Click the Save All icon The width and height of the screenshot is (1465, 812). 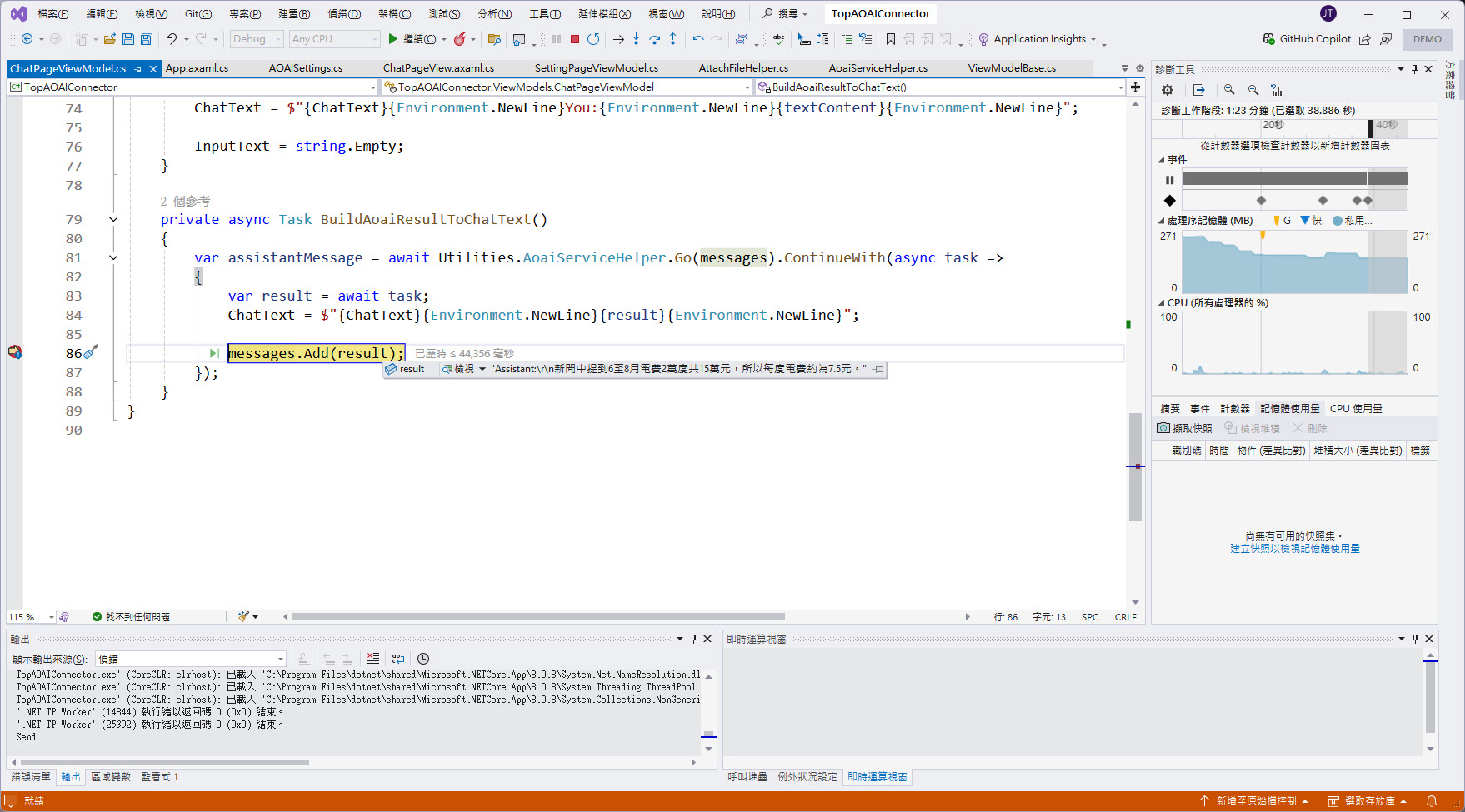point(147,39)
